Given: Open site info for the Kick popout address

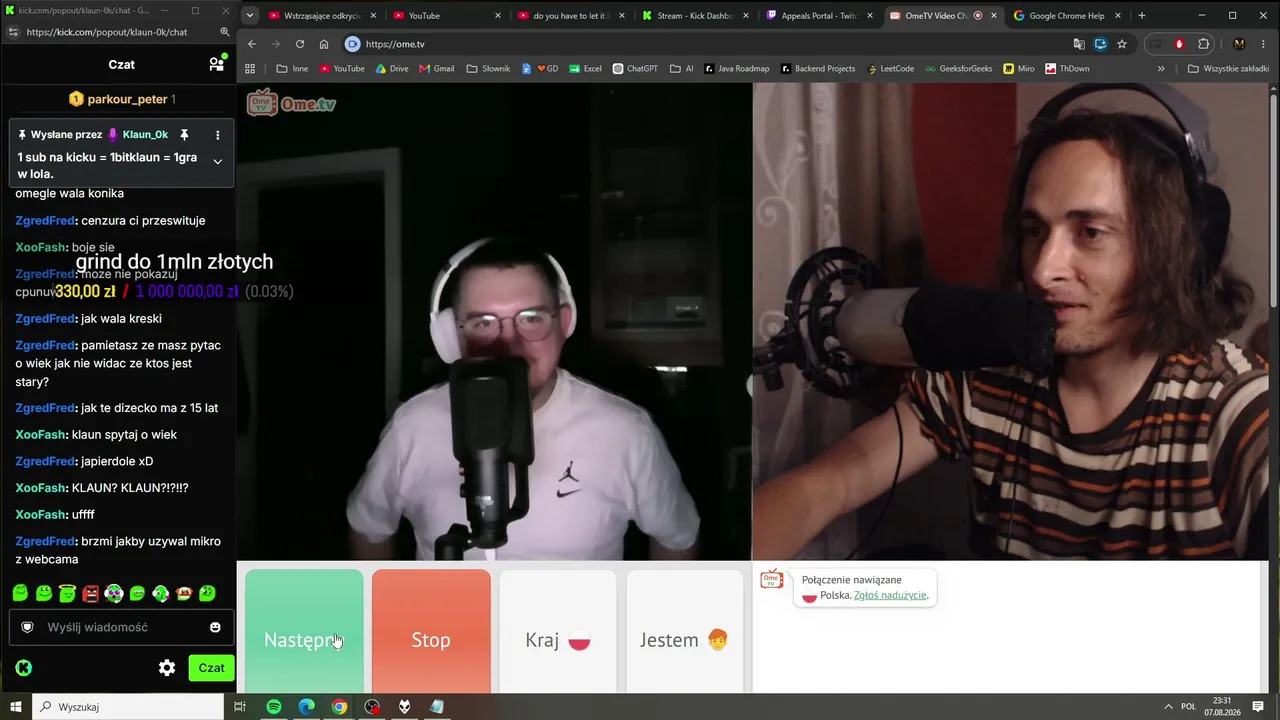Looking at the screenshot, I should [x=12, y=32].
